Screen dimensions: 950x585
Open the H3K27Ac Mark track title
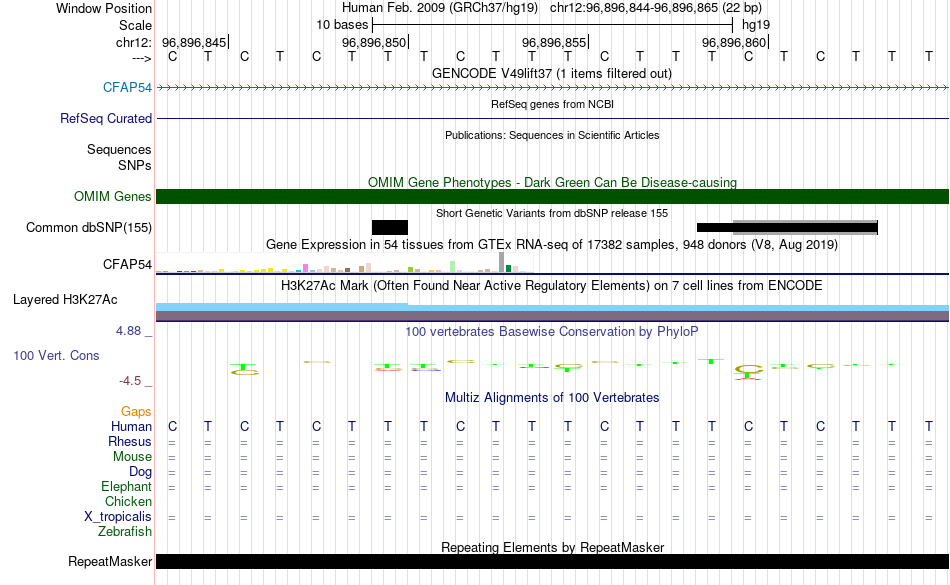tap(551, 285)
